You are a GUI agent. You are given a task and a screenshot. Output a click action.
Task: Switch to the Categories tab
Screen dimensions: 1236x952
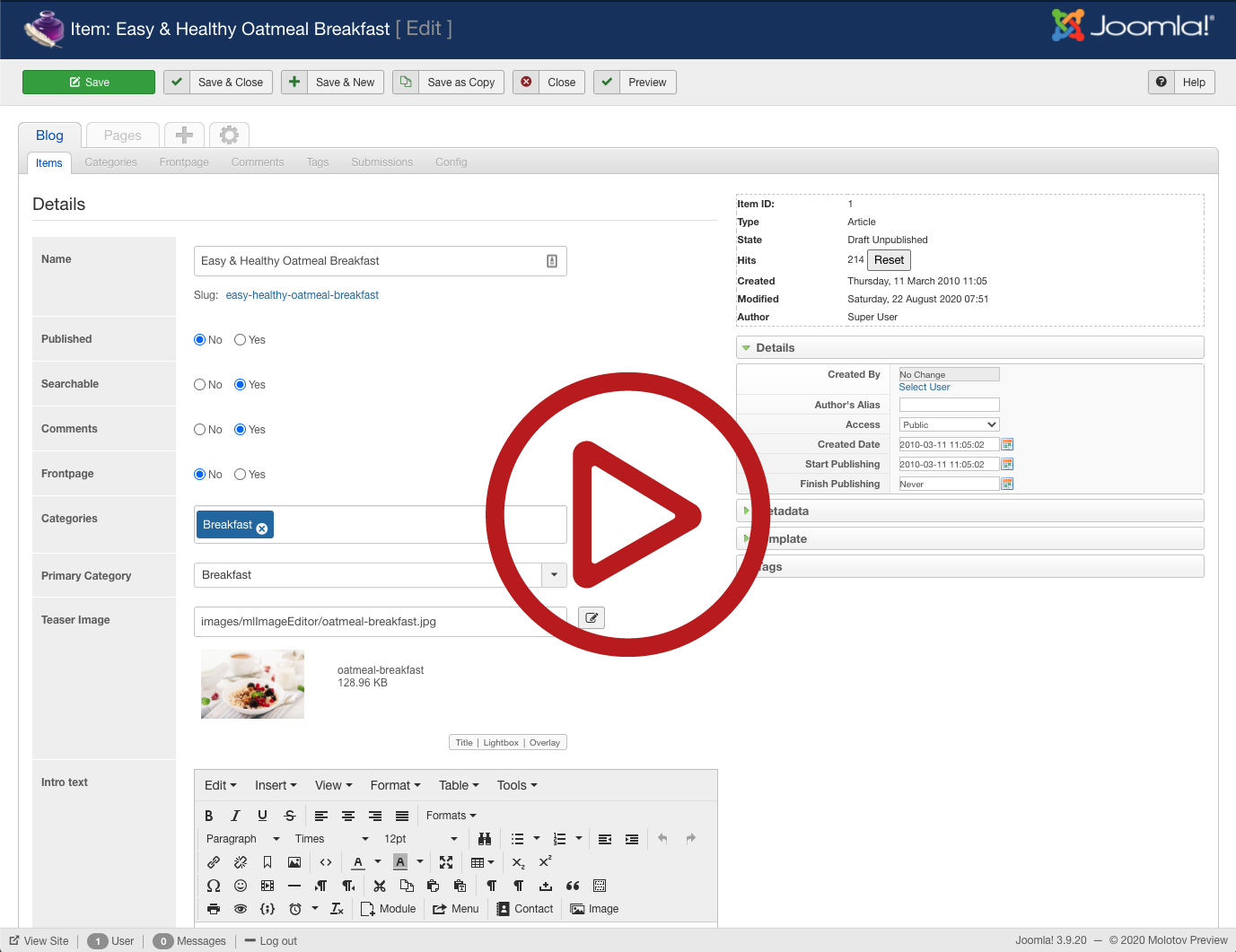coord(111,162)
